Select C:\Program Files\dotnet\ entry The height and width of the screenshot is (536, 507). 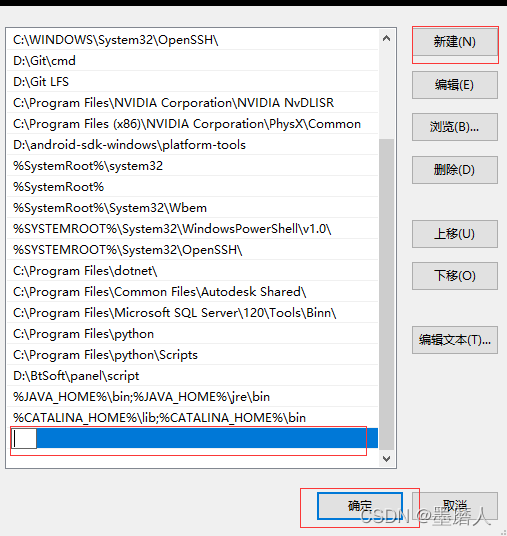(x=192, y=271)
